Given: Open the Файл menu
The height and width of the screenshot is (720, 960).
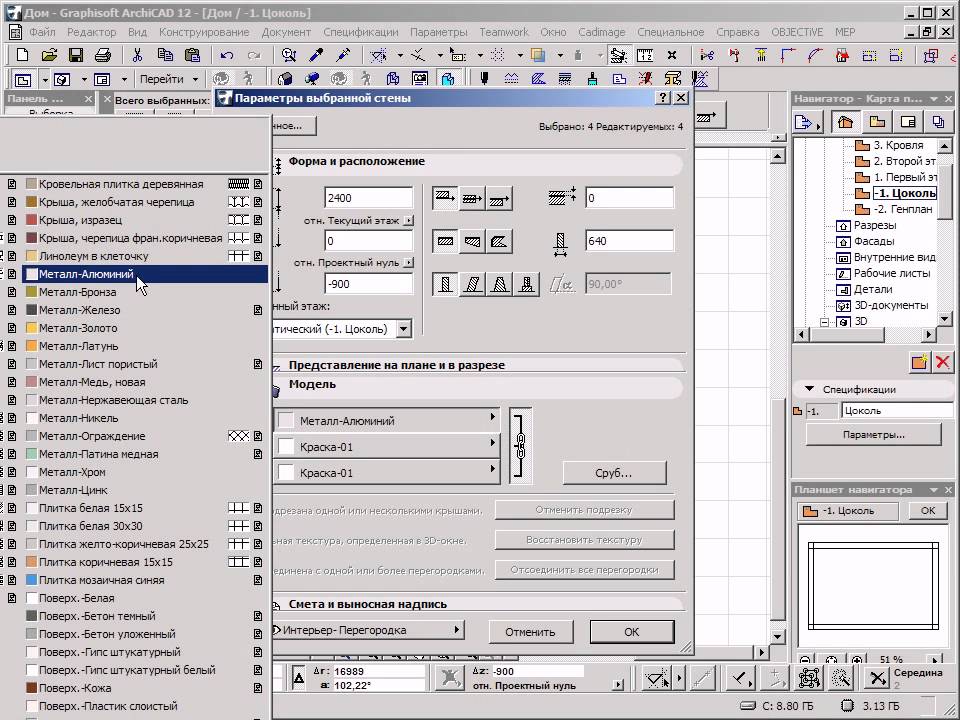Looking at the screenshot, I should coord(42,32).
